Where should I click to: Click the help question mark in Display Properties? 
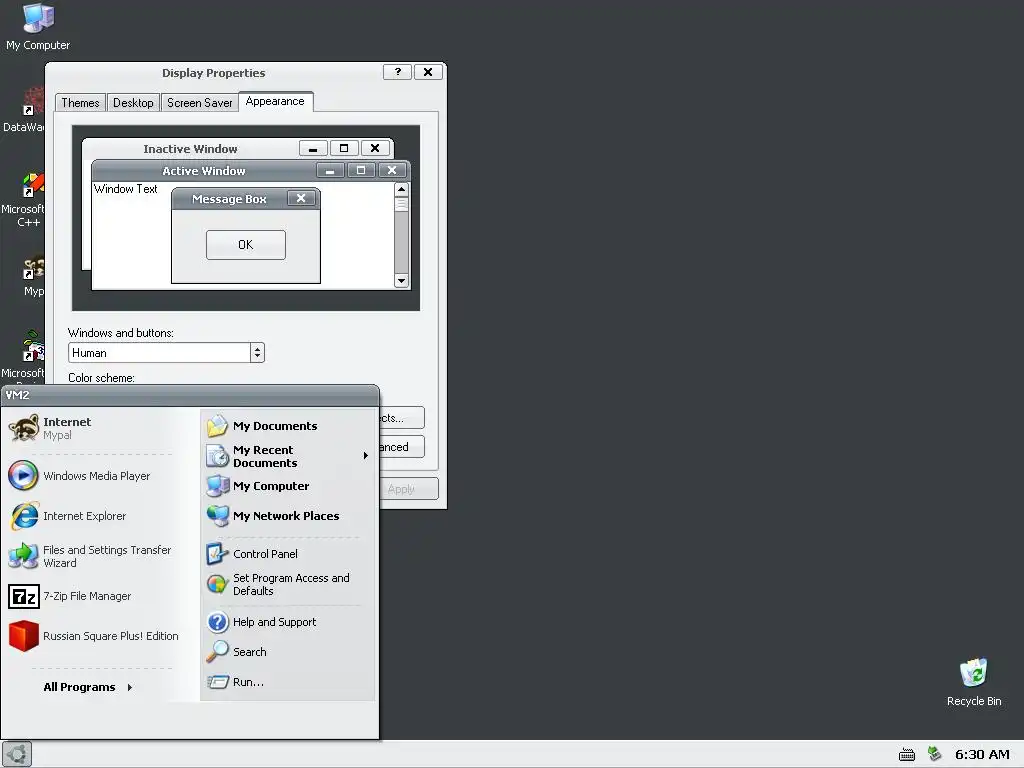[x=397, y=72]
